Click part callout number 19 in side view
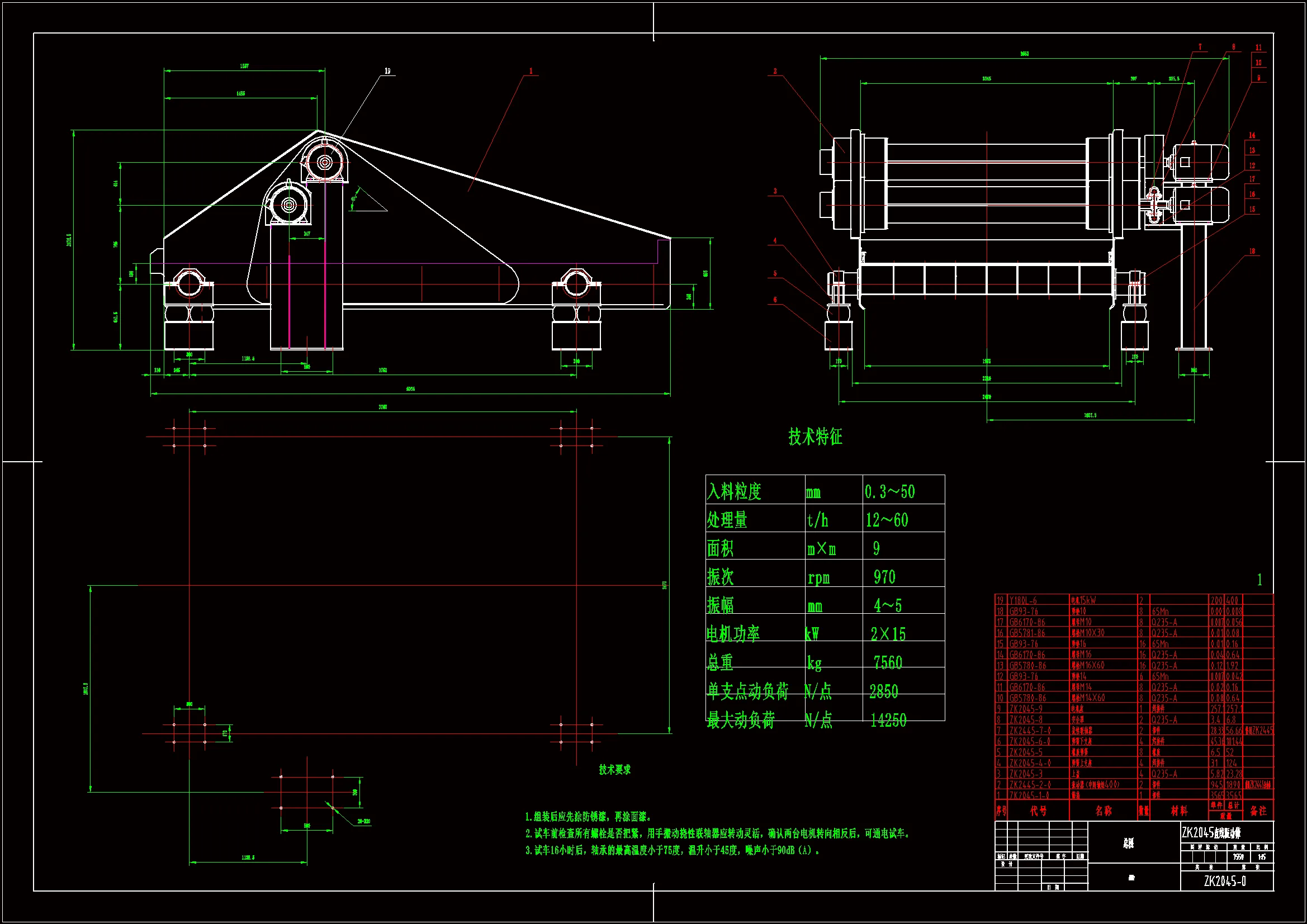 point(387,71)
